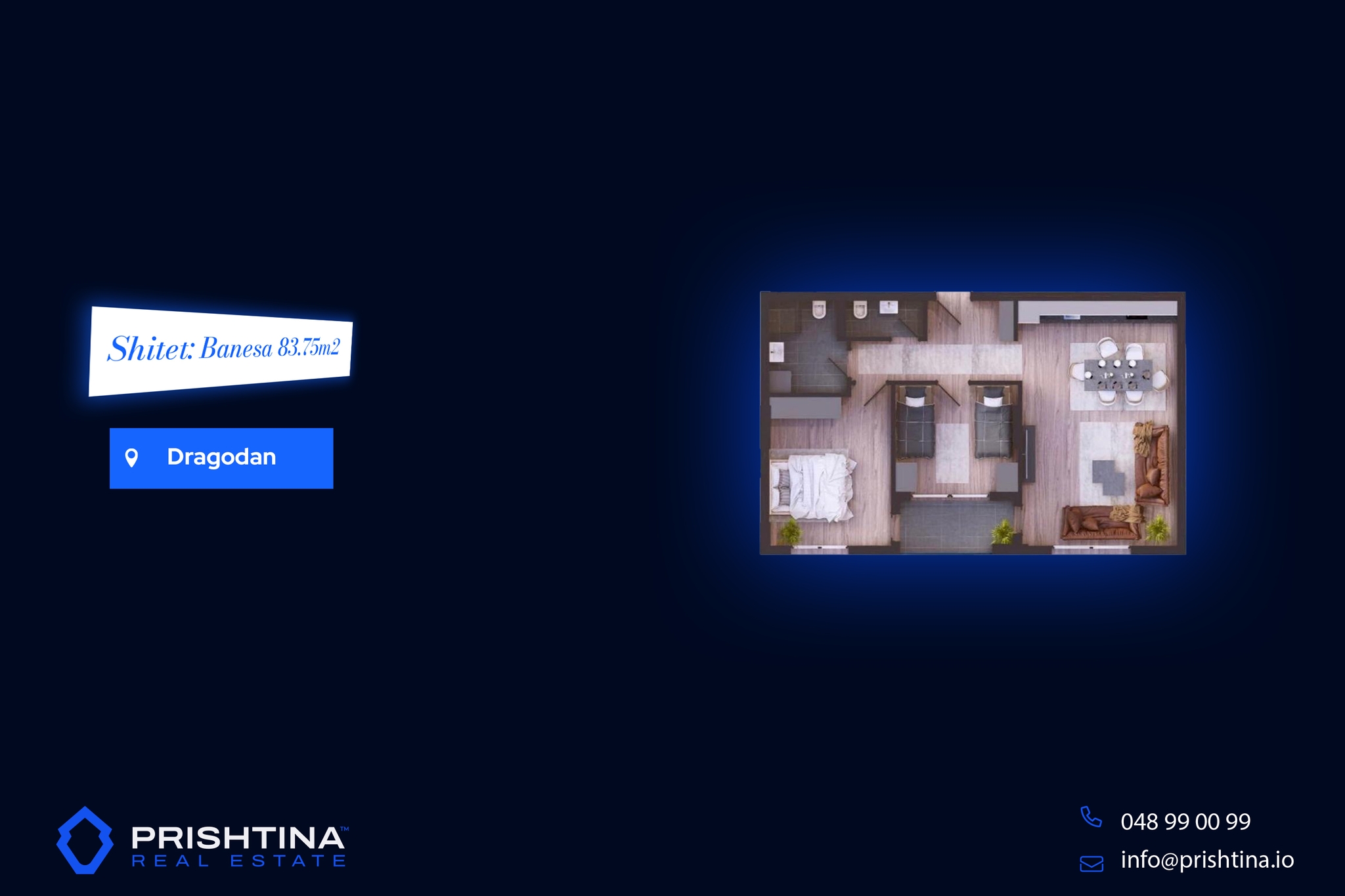Click the 'Shitet: Banesa 83.75m2' banner

coord(221,350)
